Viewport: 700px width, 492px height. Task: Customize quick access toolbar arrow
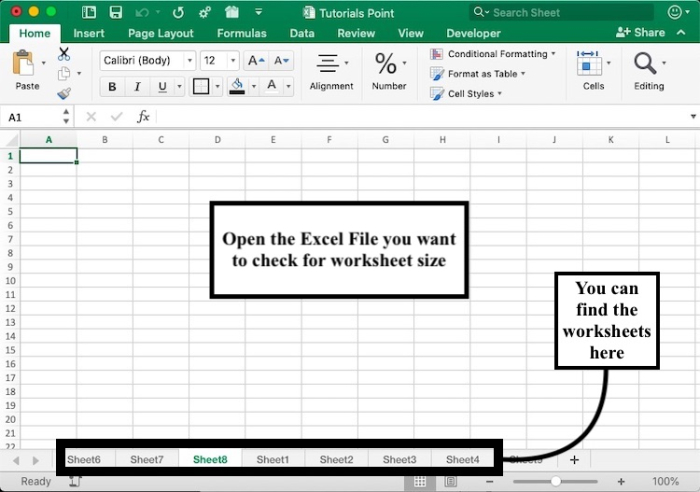tap(258, 12)
